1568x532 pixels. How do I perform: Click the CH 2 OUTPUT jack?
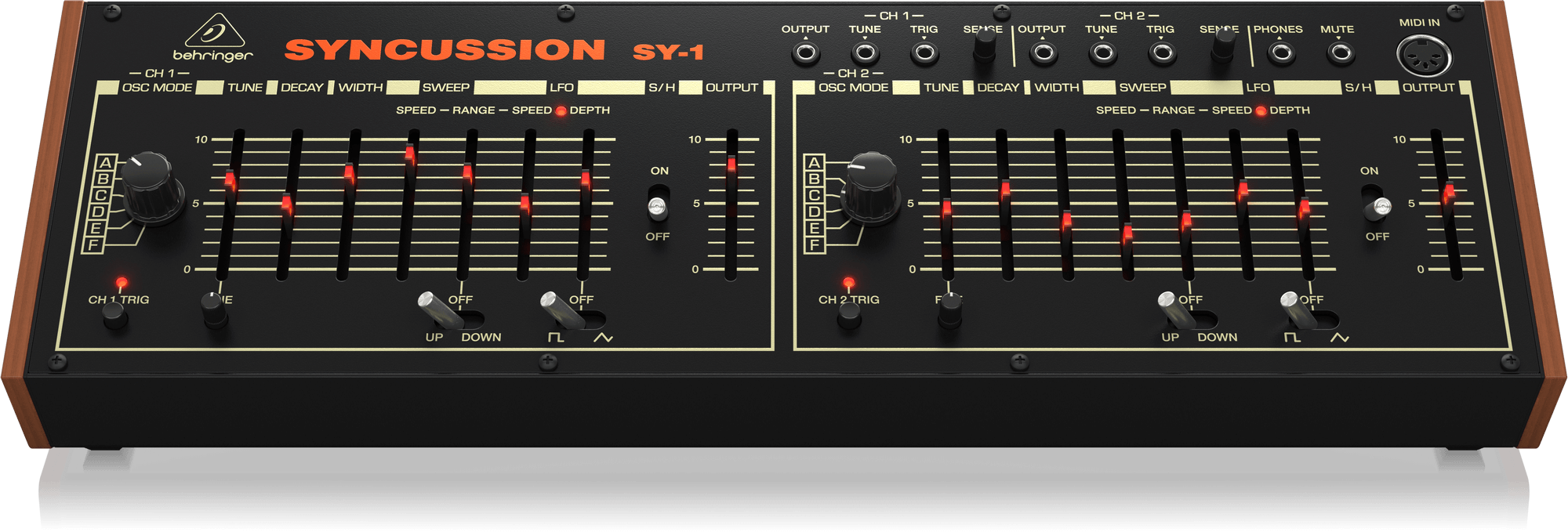click(x=1042, y=53)
